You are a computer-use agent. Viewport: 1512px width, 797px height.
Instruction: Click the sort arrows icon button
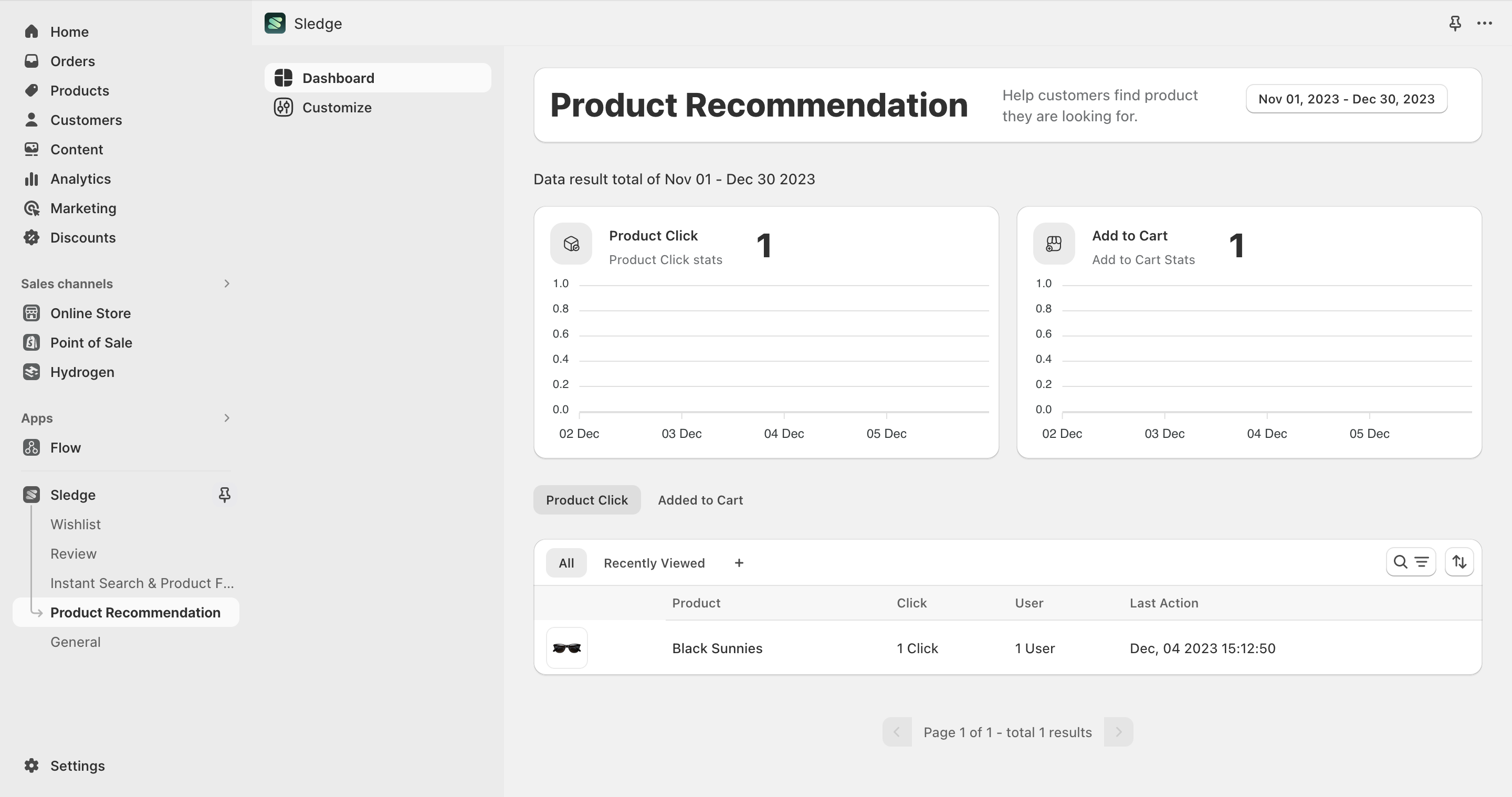point(1459,562)
